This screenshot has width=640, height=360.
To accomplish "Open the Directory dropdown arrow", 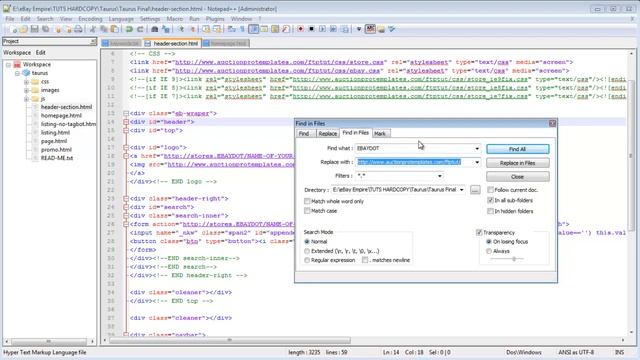I will [x=462, y=190].
